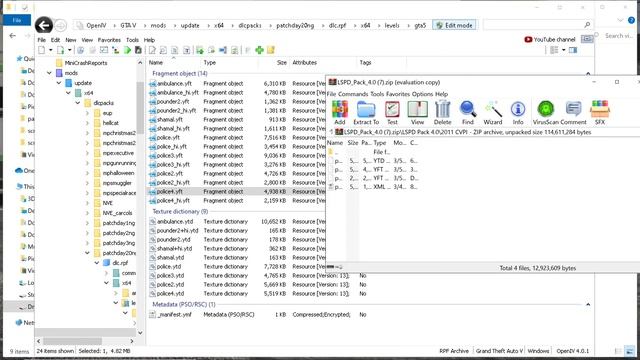This screenshot has width=640, height=360.
Task: Select _manifest.ymf metadata file
Action: (170, 314)
